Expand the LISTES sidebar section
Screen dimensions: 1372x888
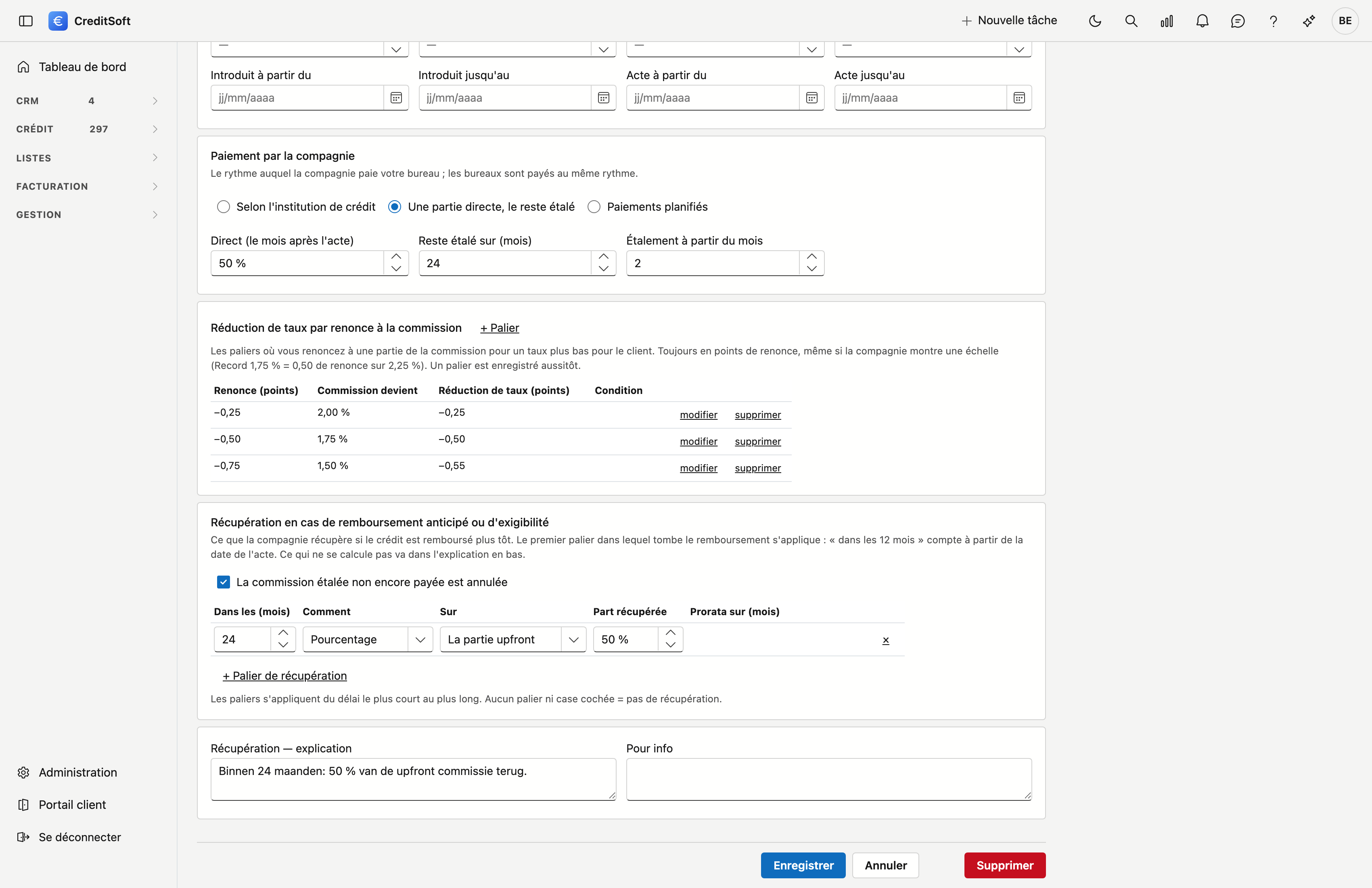[x=86, y=158]
